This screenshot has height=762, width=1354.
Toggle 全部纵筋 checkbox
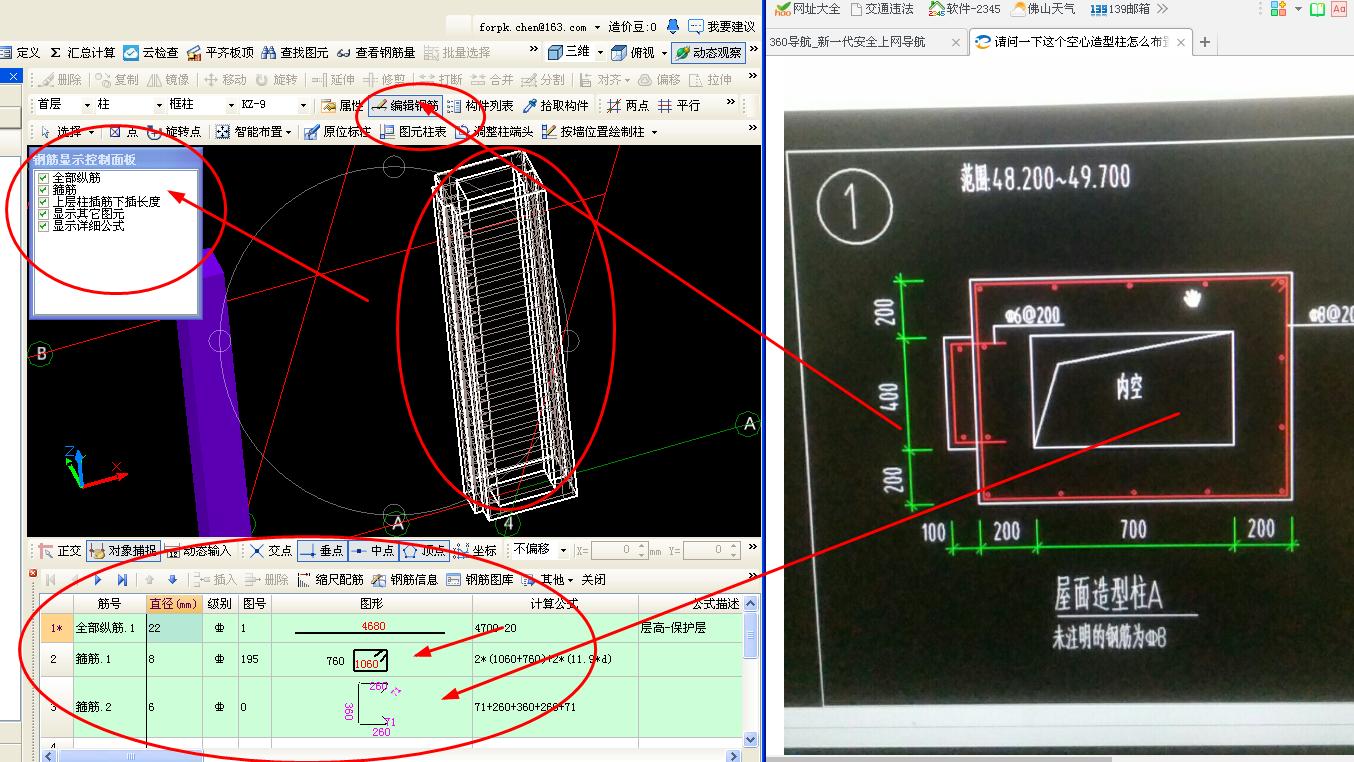click(x=43, y=178)
